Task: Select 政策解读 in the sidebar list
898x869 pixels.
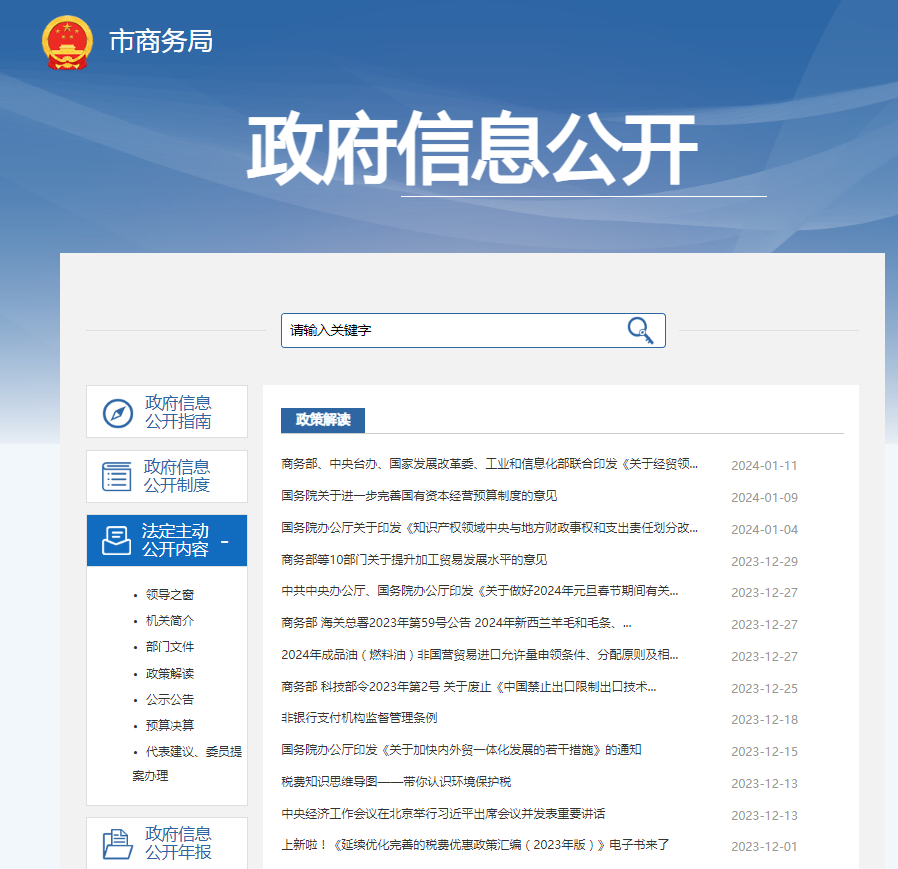Action: click(169, 673)
